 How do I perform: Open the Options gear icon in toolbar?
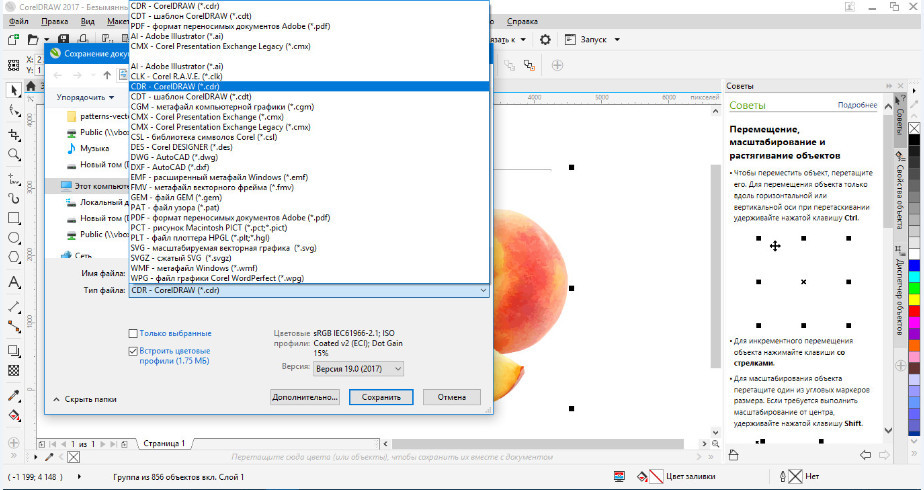click(545, 40)
